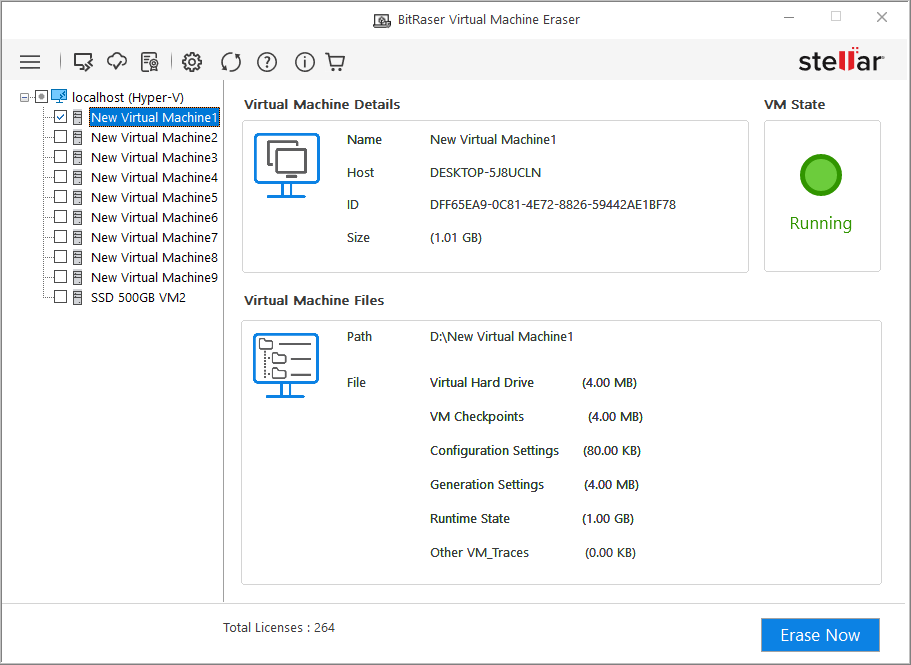Collapse the localhost (Hyper-V) tree node
Image resolution: width=911 pixels, height=665 pixels.
24,97
